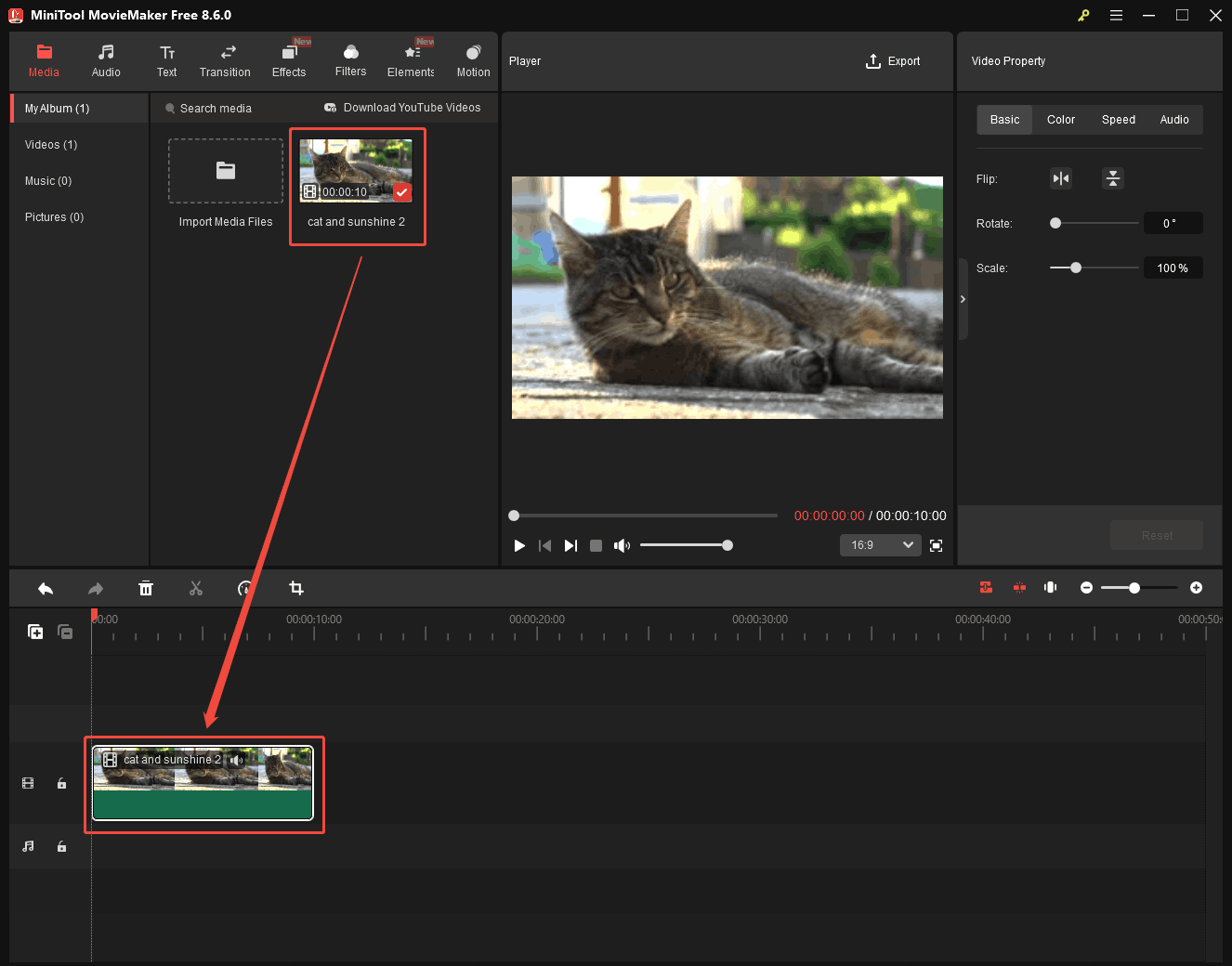Click Download YouTube Videos link
The width and height of the screenshot is (1232, 966).
click(x=402, y=108)
